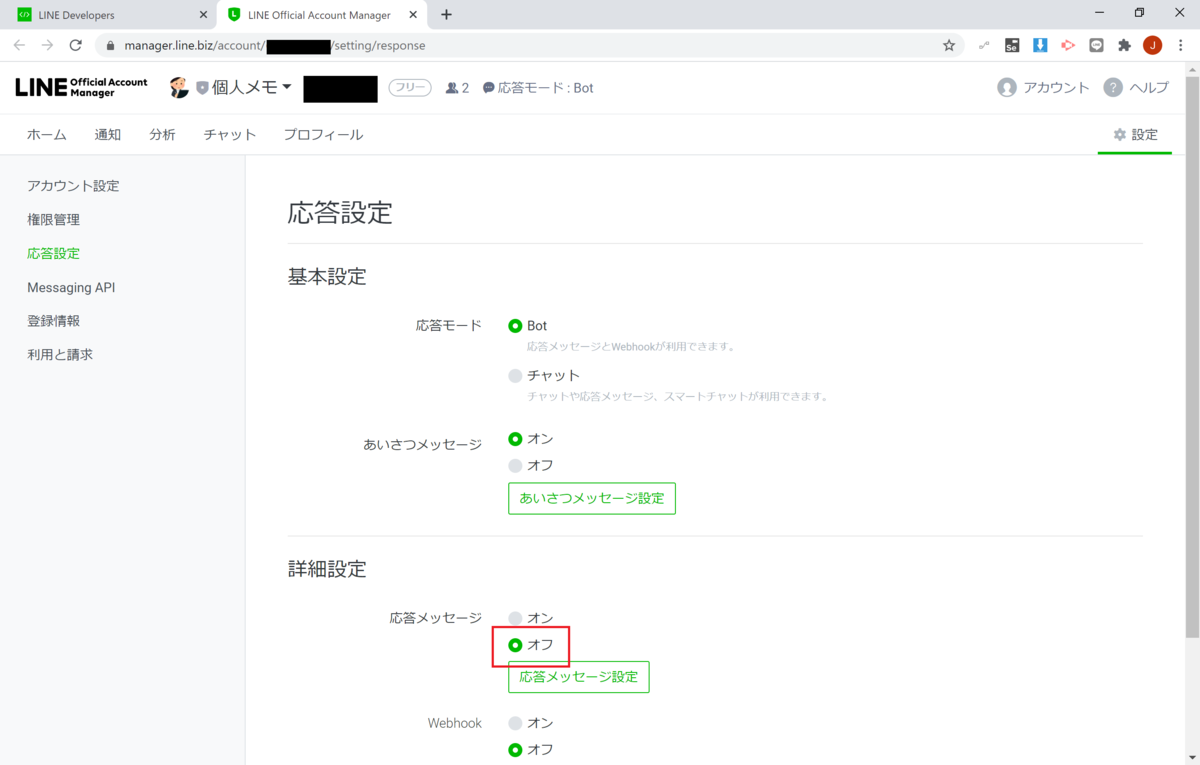1200x765 pixels.
Task: Click the LINE browser extension icon
Action: click(x=1096, y=45)
